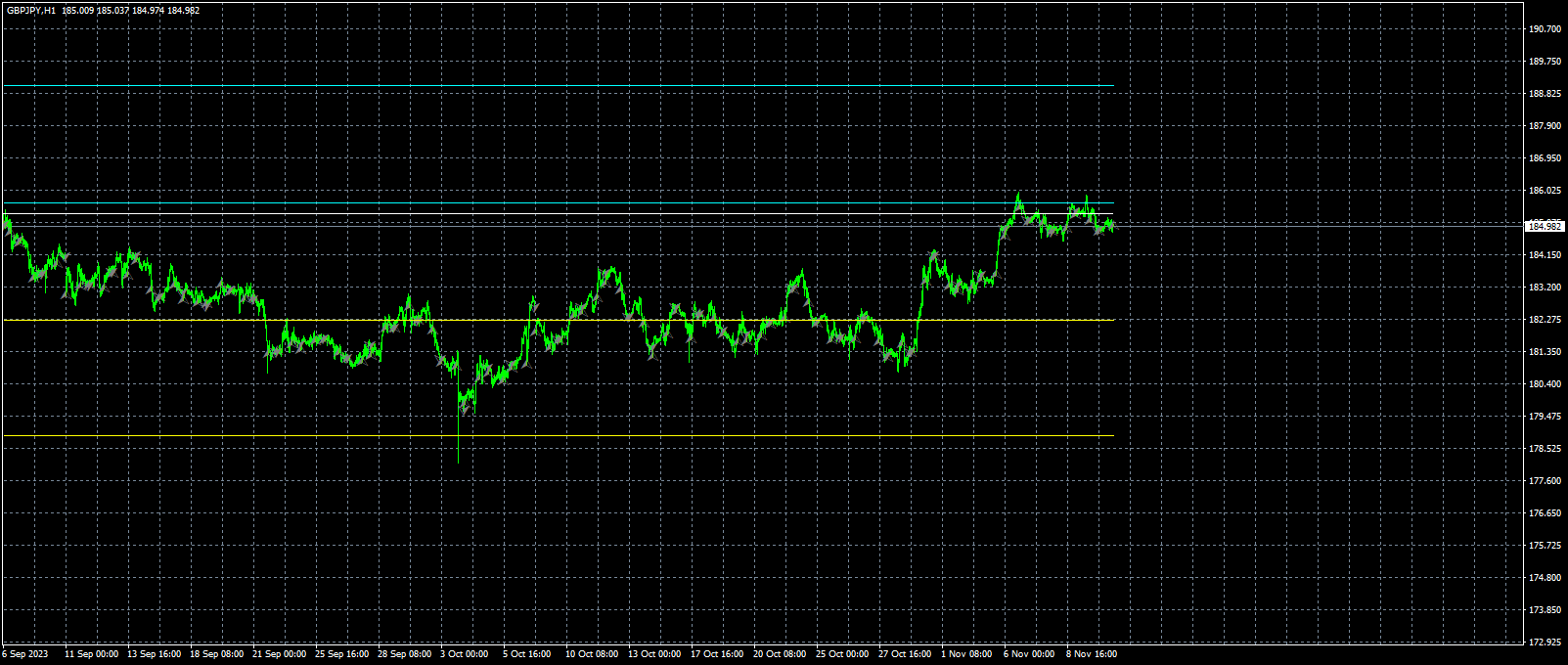Click the 20 Oct 08:00 time label
The image size is (1568, 665).
pos(780,654)
